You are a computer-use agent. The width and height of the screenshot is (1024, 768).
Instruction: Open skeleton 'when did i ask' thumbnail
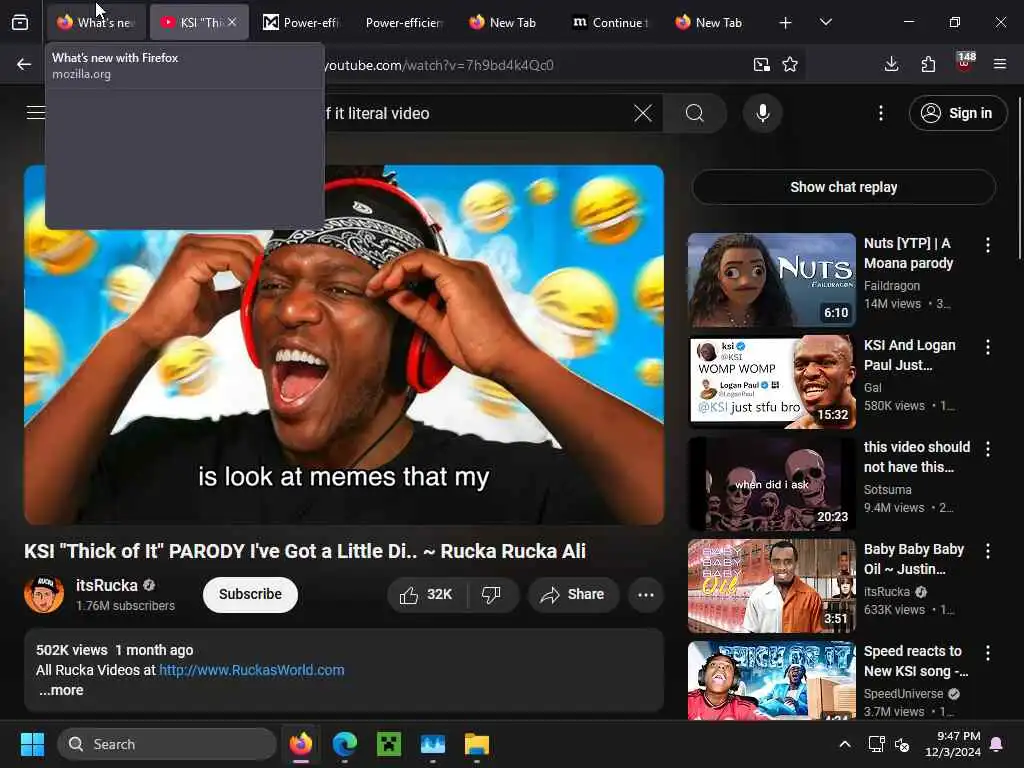pyautogui.click(x=771, y=484)
